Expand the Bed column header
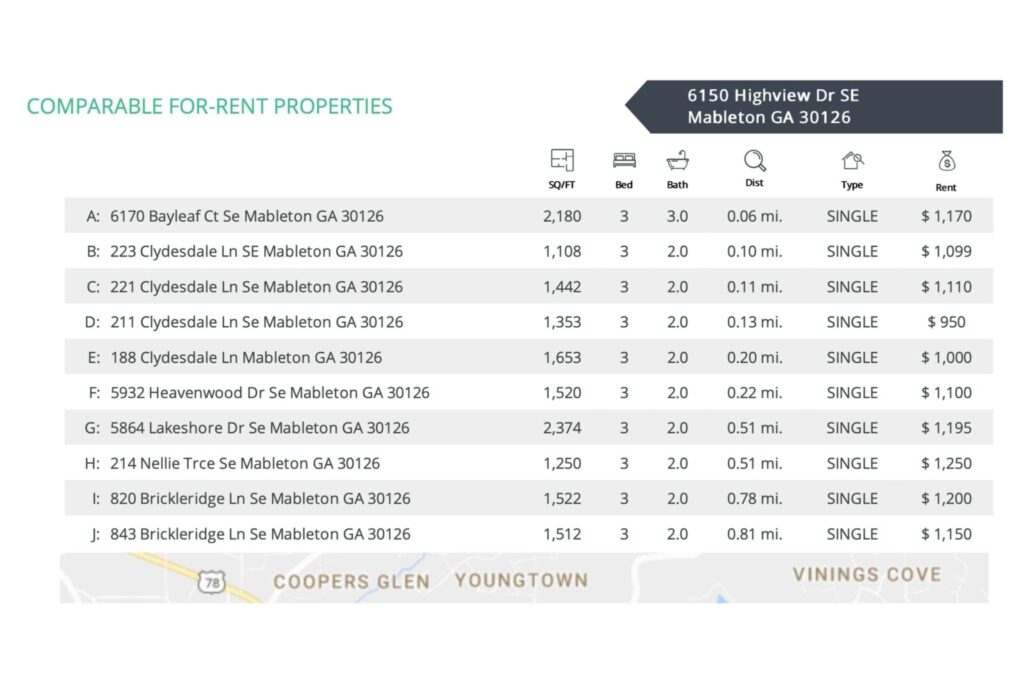Viewport: 1024px width, 683px height. (624, 183)
